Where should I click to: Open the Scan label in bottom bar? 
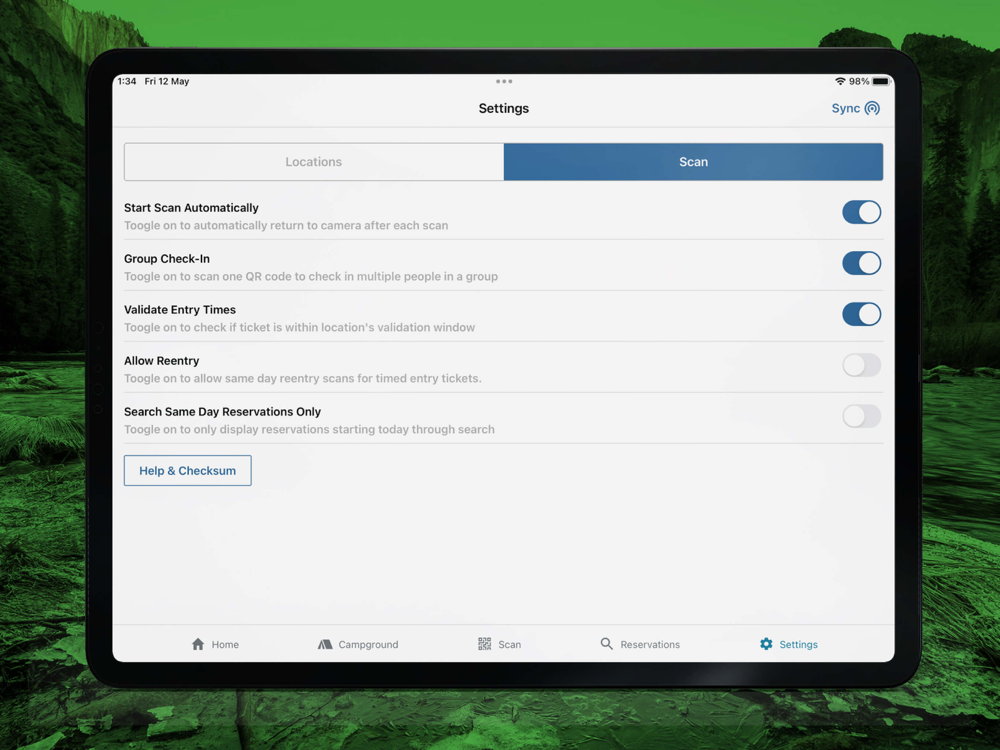[510, 645]
